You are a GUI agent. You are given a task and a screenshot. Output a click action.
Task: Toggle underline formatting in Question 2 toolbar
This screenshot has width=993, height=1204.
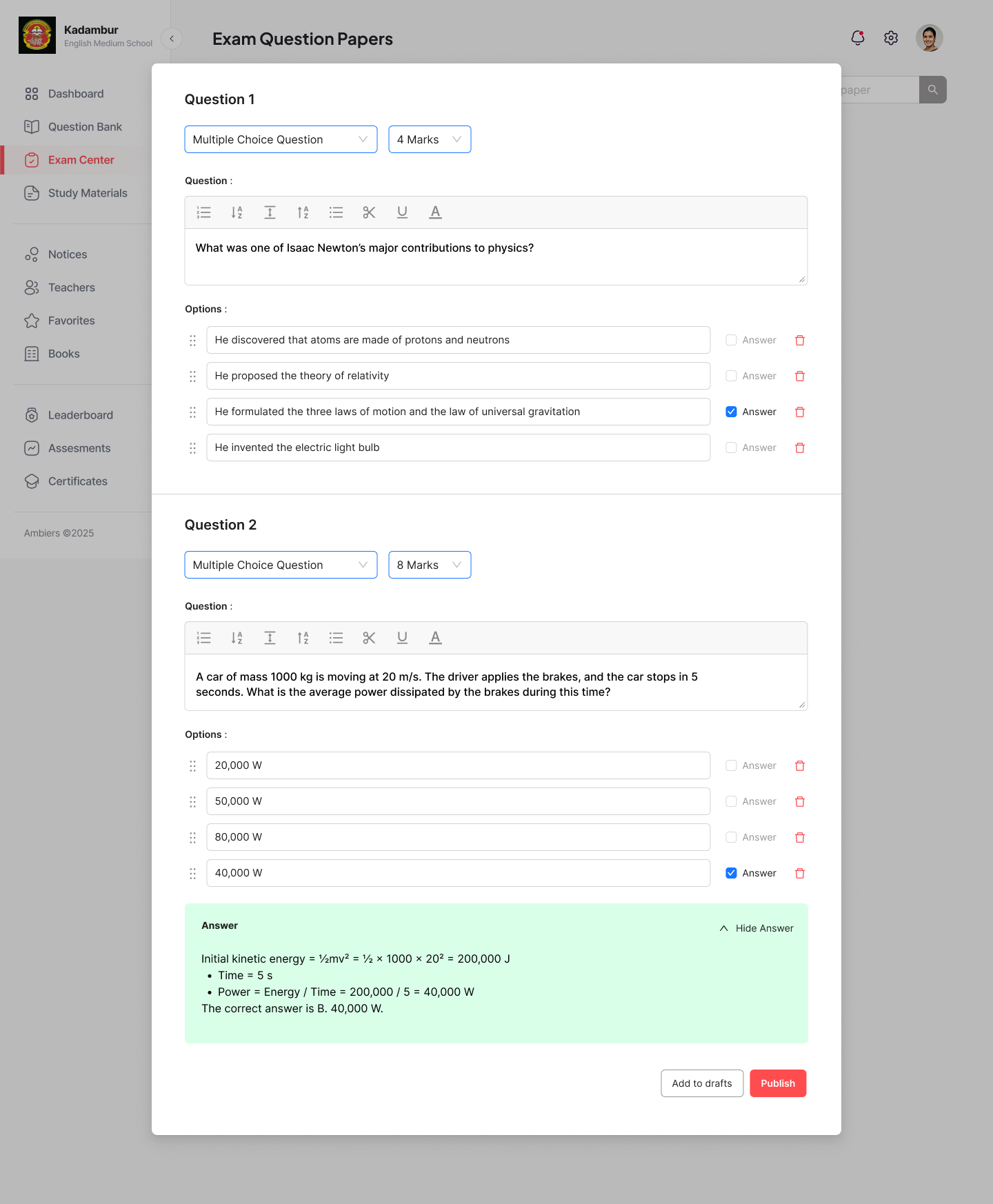coord(402,638)
